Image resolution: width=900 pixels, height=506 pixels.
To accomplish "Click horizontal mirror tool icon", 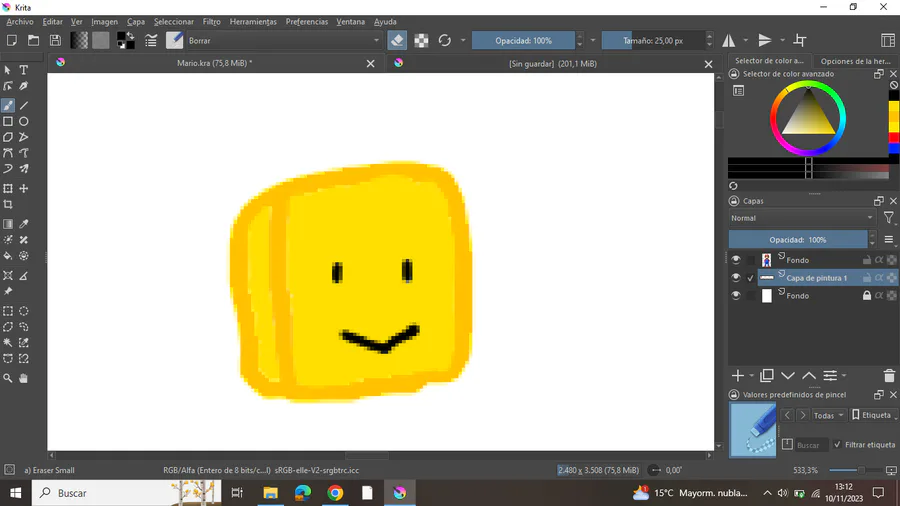I will [729, 41].
